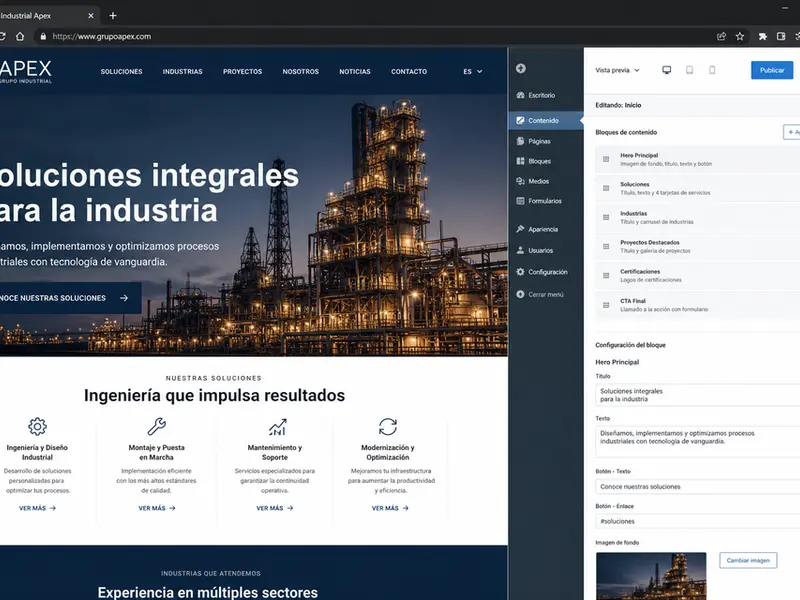
Task: Click Ver más under Mantenimiento y Soporte
Action: coord(274,508)
